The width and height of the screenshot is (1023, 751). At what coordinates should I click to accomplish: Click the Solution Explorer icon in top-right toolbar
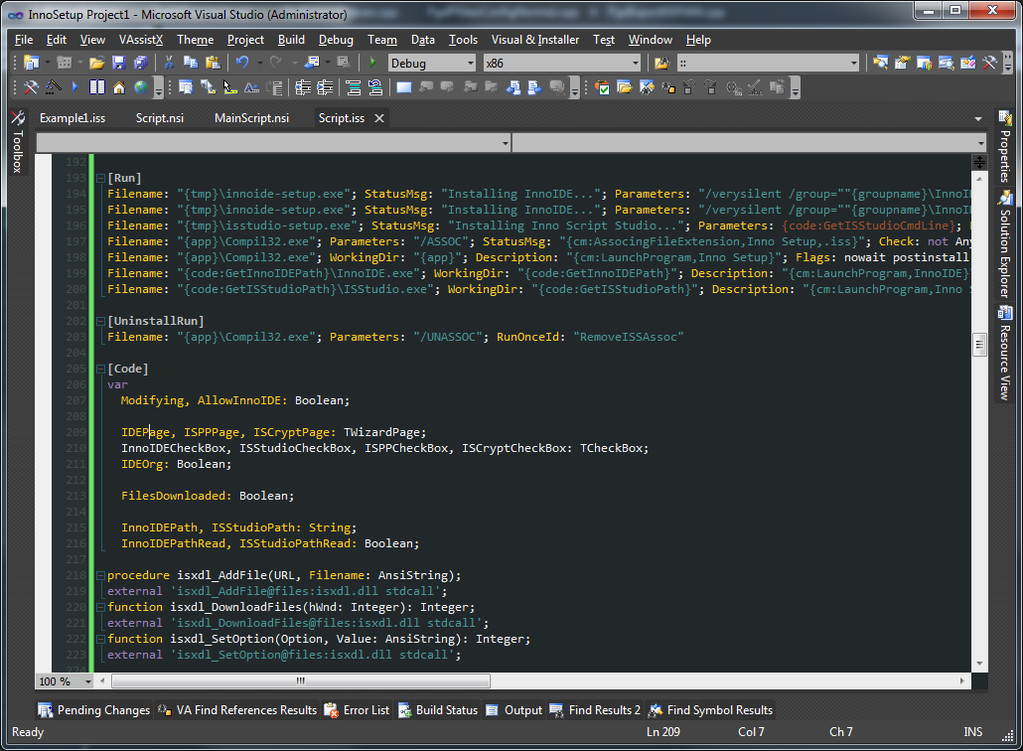pos(880,63)
